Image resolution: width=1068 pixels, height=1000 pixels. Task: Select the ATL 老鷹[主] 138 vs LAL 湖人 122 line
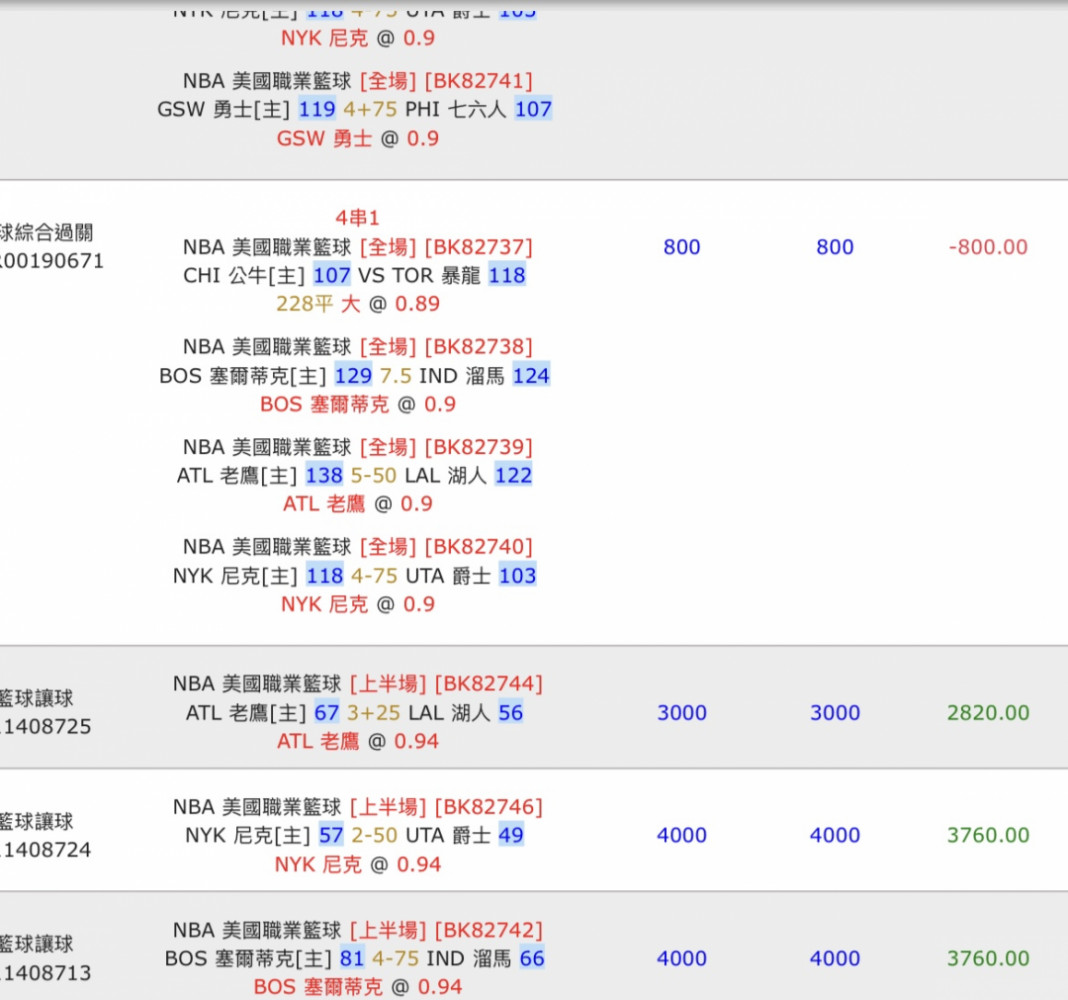pos(354,475)
